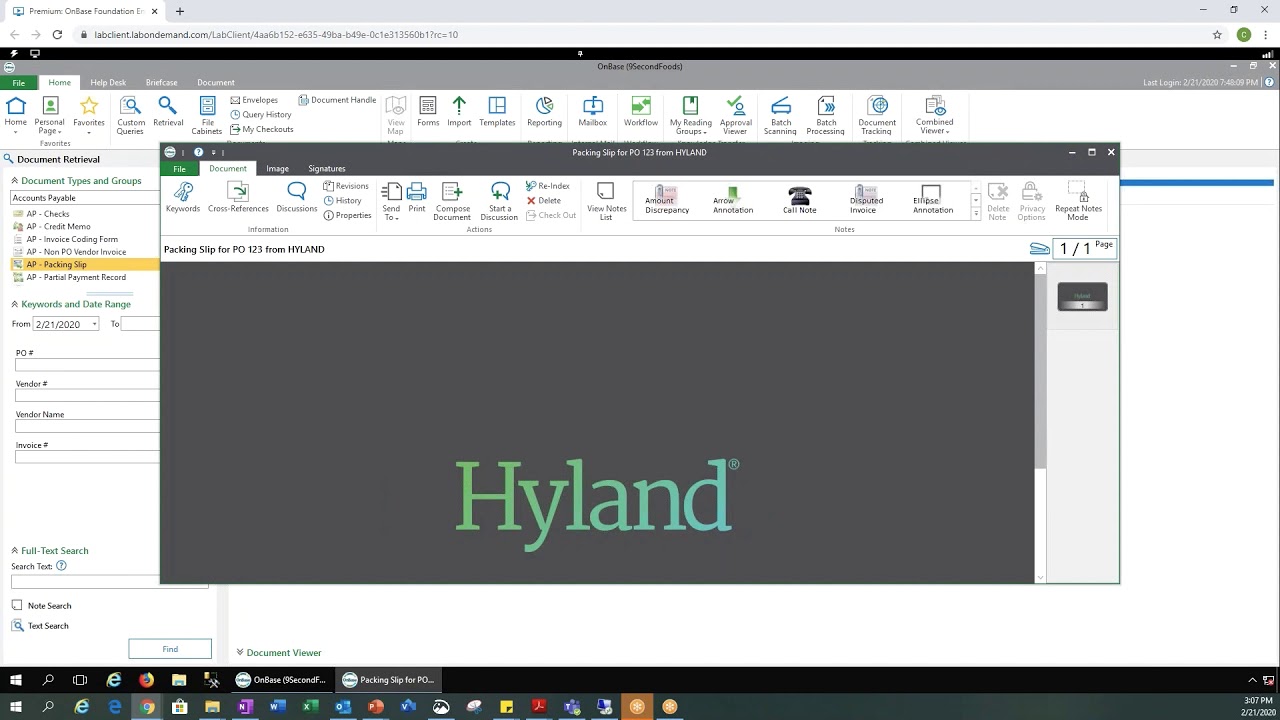Click the Find button
The height and width of the screenshot is (720, 1280).
pos(170,649)
